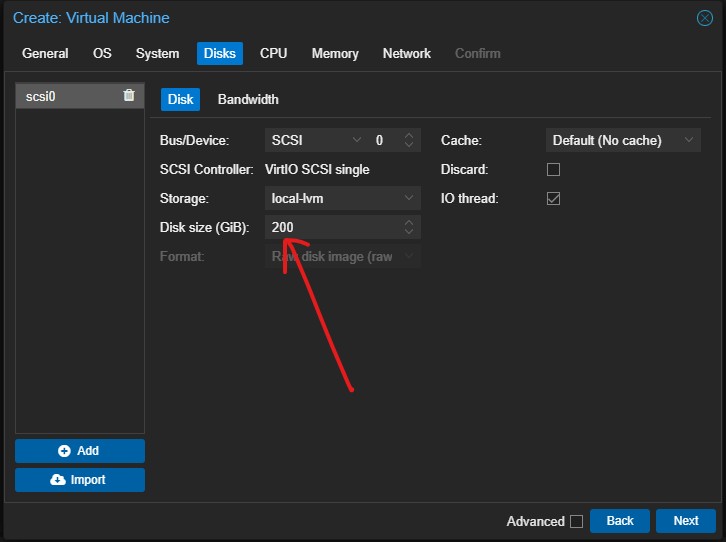This screenshot has height=542, width=726.
Task: Delete the scsi0 disk with trash icon
Action: tap(128, 95)
